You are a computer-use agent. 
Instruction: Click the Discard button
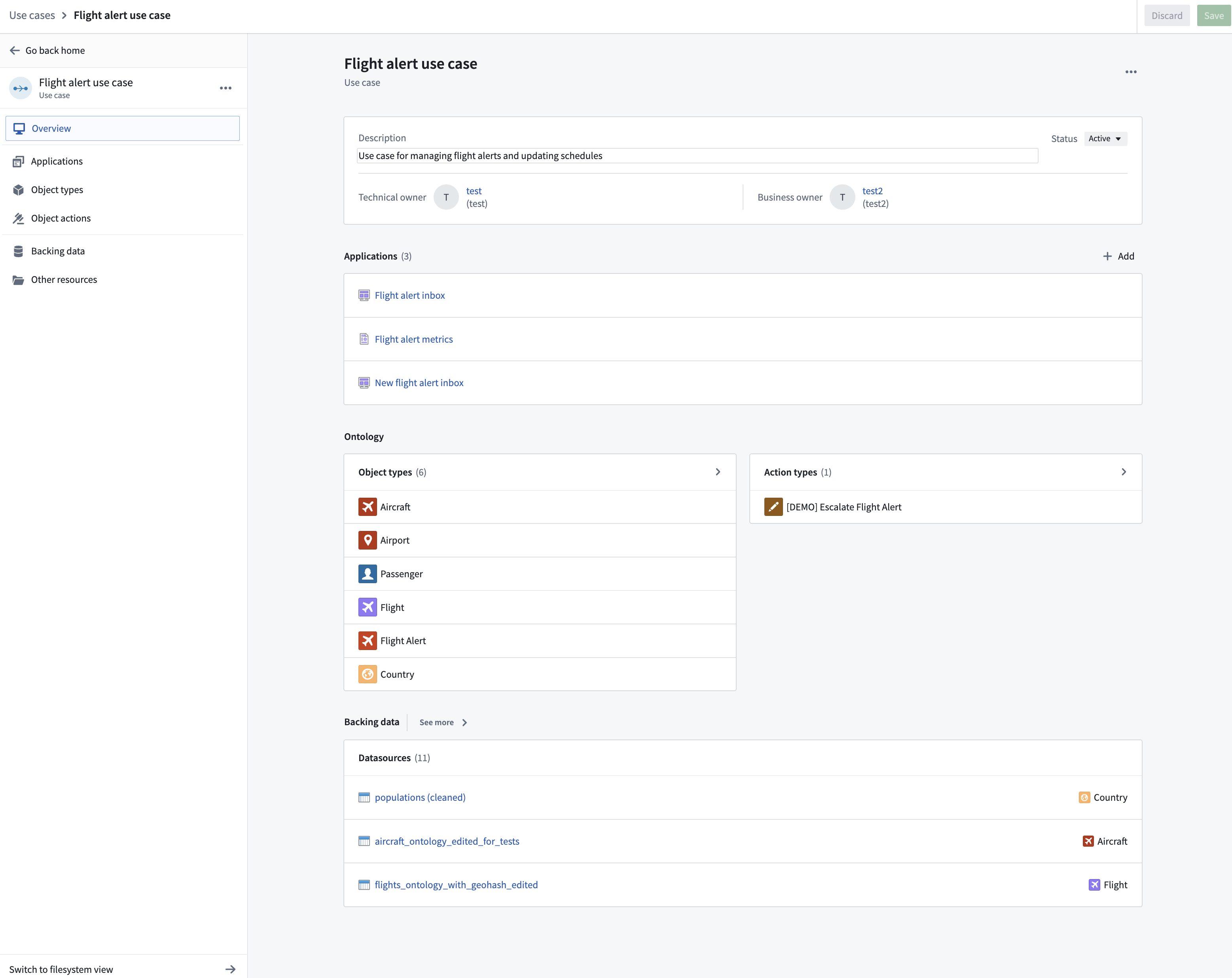(1167, 15)
